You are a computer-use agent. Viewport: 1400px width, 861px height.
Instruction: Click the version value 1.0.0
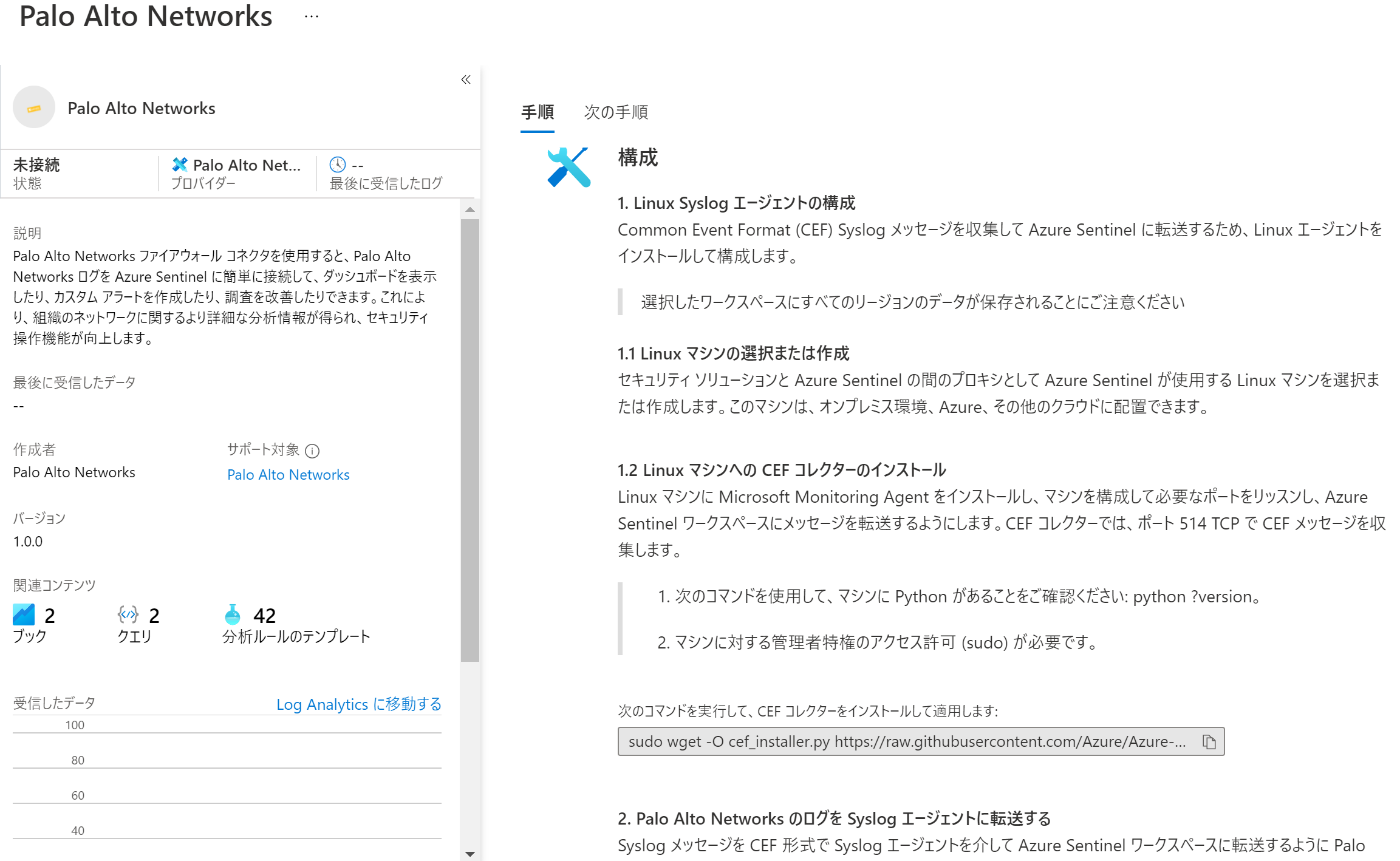pyautogui.click(x=28, y=541)
